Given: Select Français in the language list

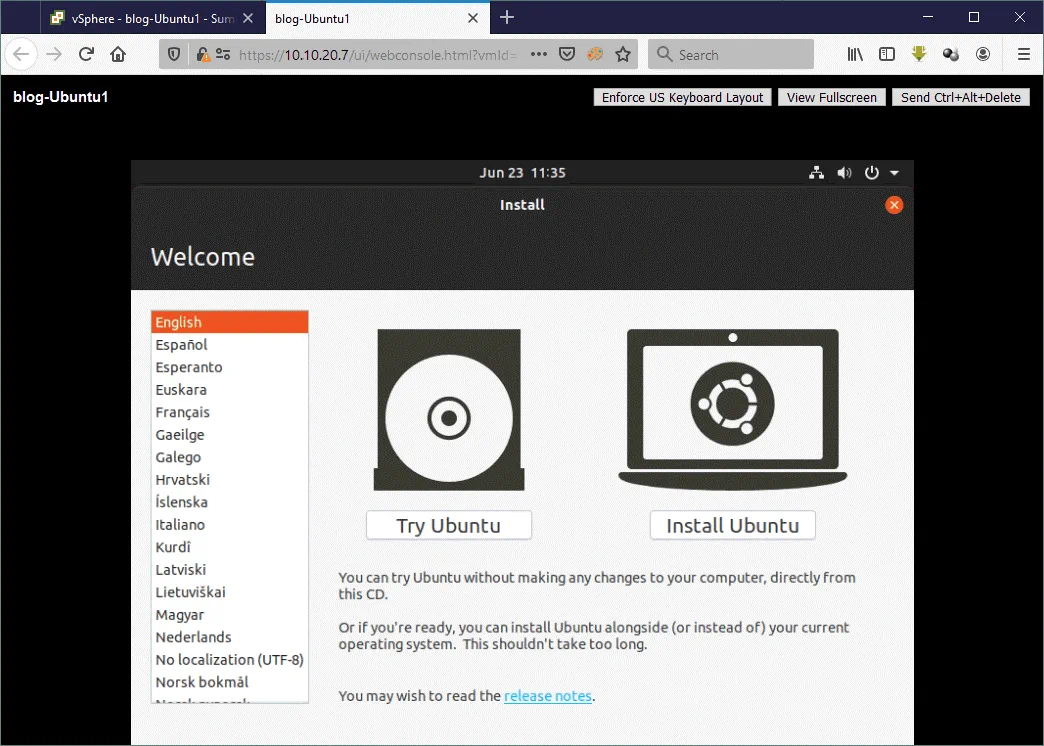Looking at the screenshot, I should click(x=183, y=412).
